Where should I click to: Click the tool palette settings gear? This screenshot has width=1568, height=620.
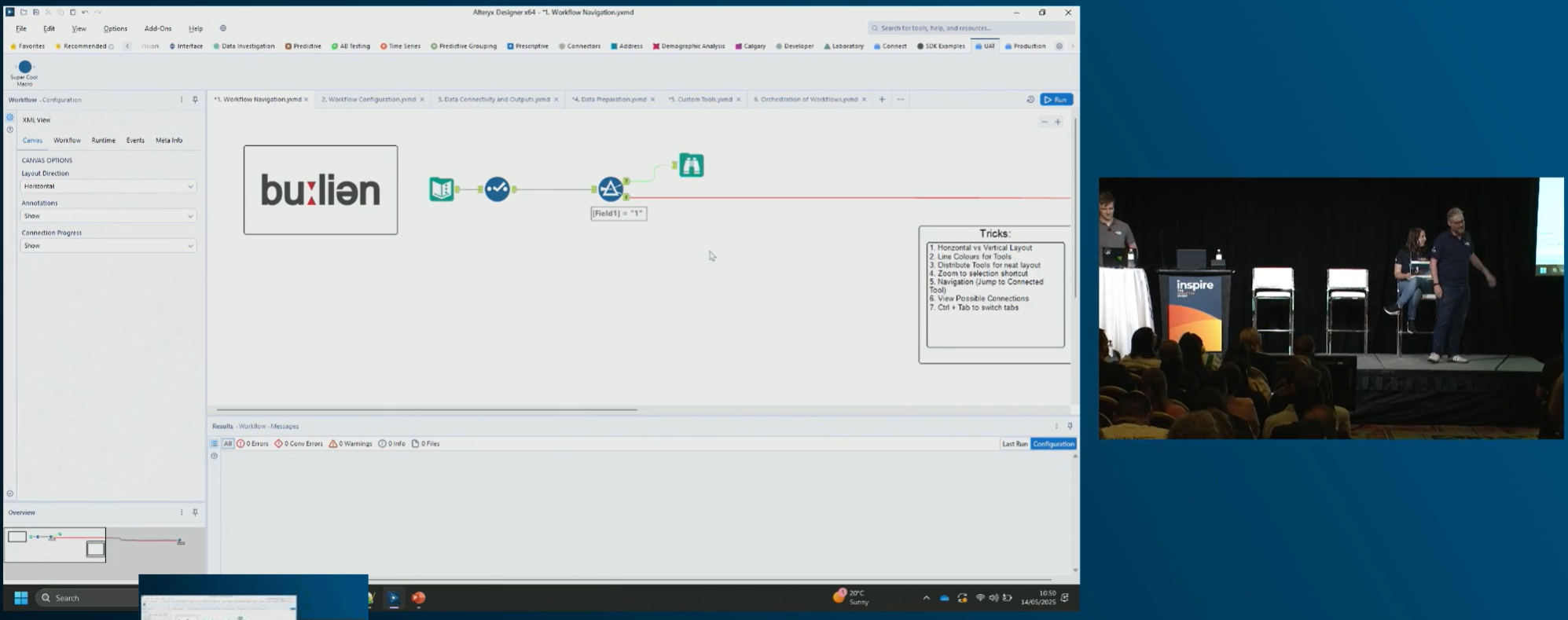pyautogui.click(x=1059, y=46)
